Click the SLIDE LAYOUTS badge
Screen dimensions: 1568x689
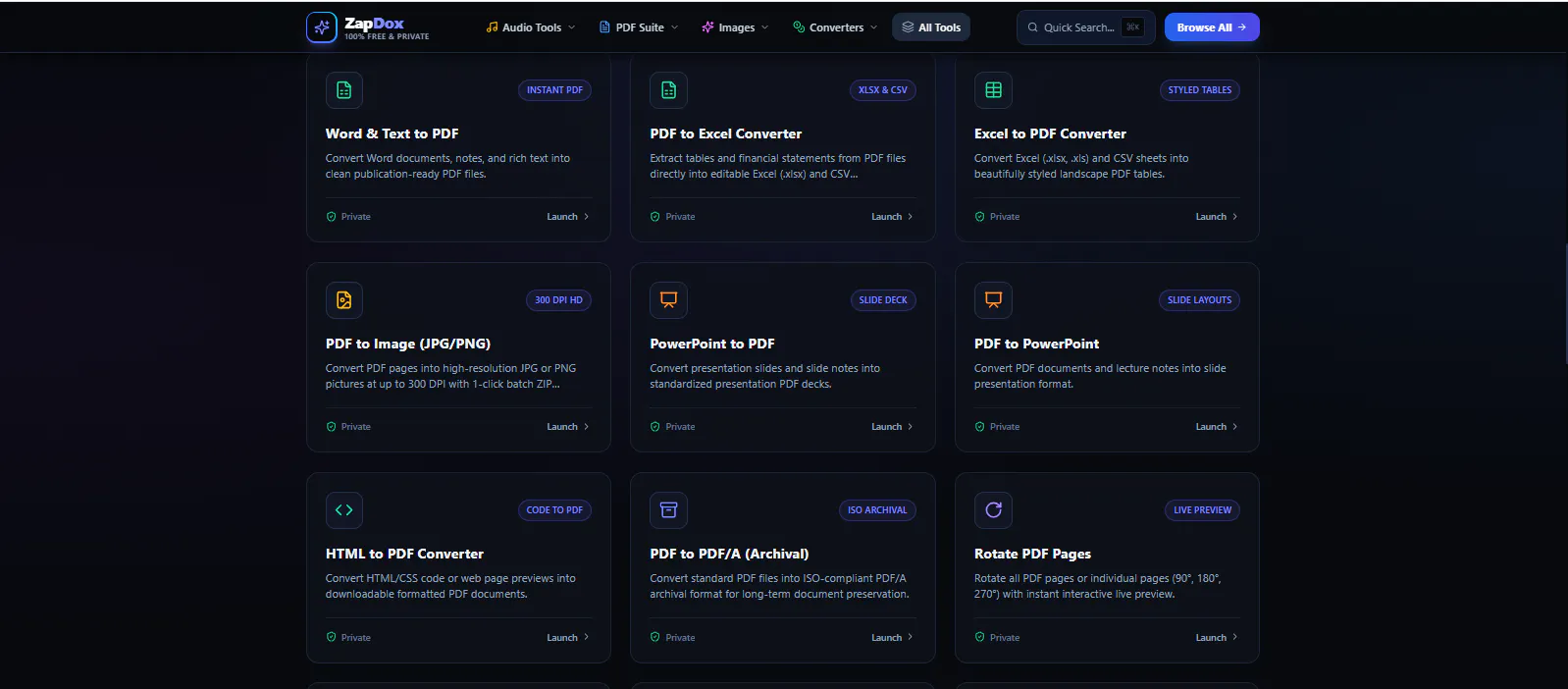click(x=1199, y=300)
